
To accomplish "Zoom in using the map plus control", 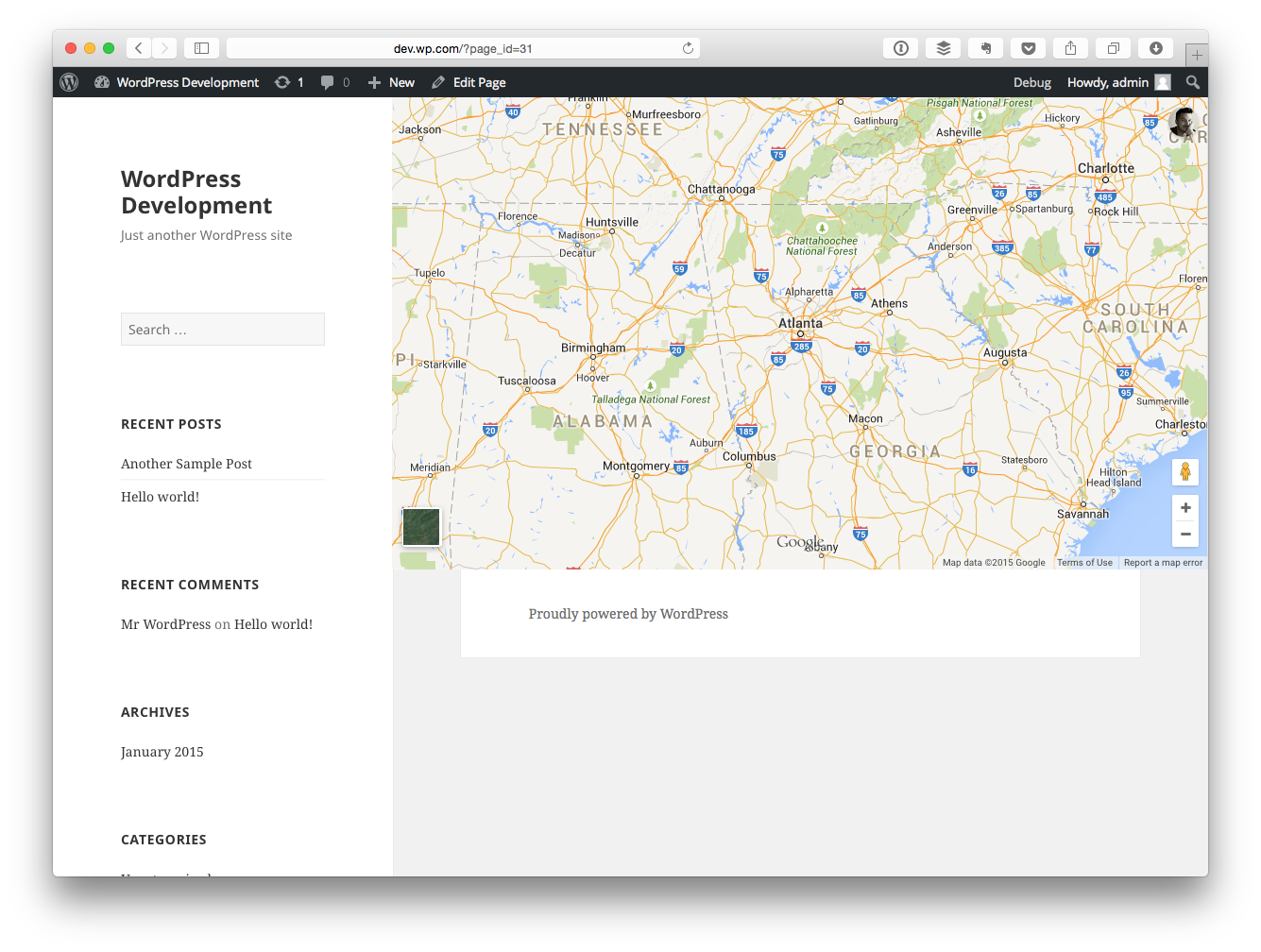I will pos(1185,507).
